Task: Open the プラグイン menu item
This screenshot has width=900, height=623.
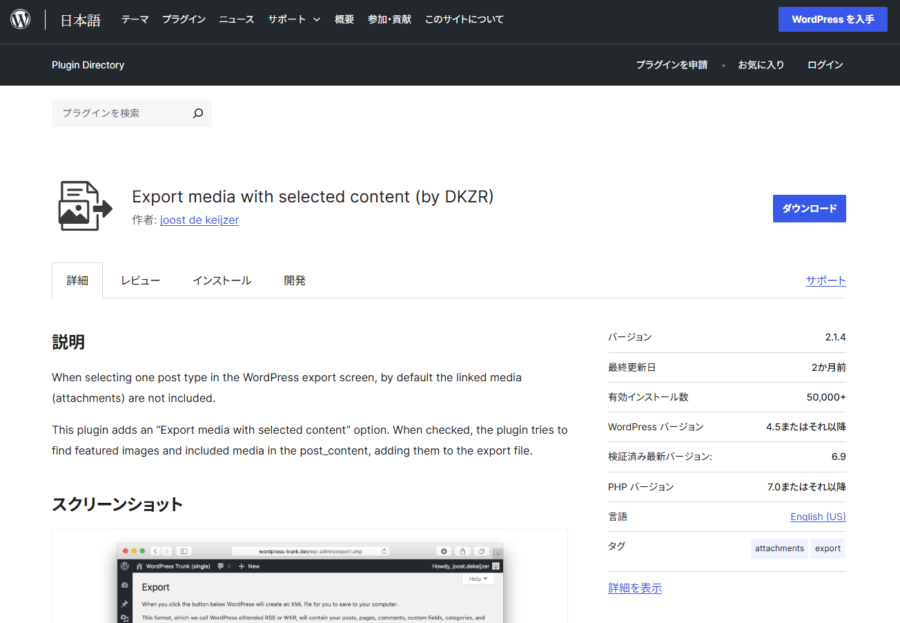Action: click(x=184, y=19)
